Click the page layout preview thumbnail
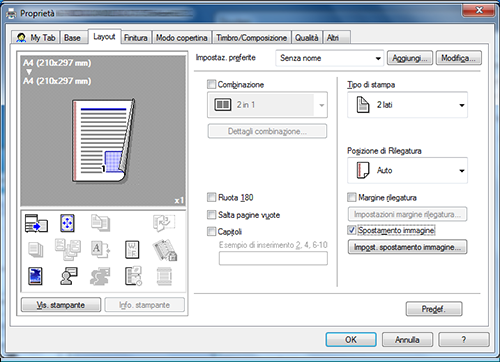This screenshot has height=362, width=500. pos(103,140)
